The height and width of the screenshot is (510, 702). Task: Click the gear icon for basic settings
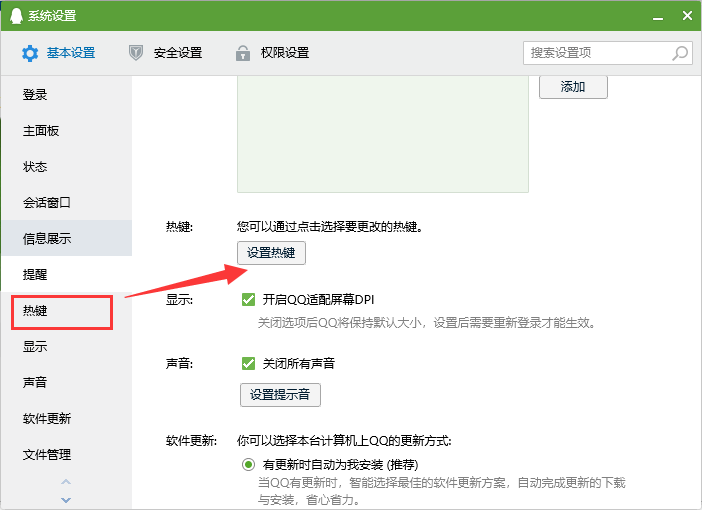[x=30, y=53]
